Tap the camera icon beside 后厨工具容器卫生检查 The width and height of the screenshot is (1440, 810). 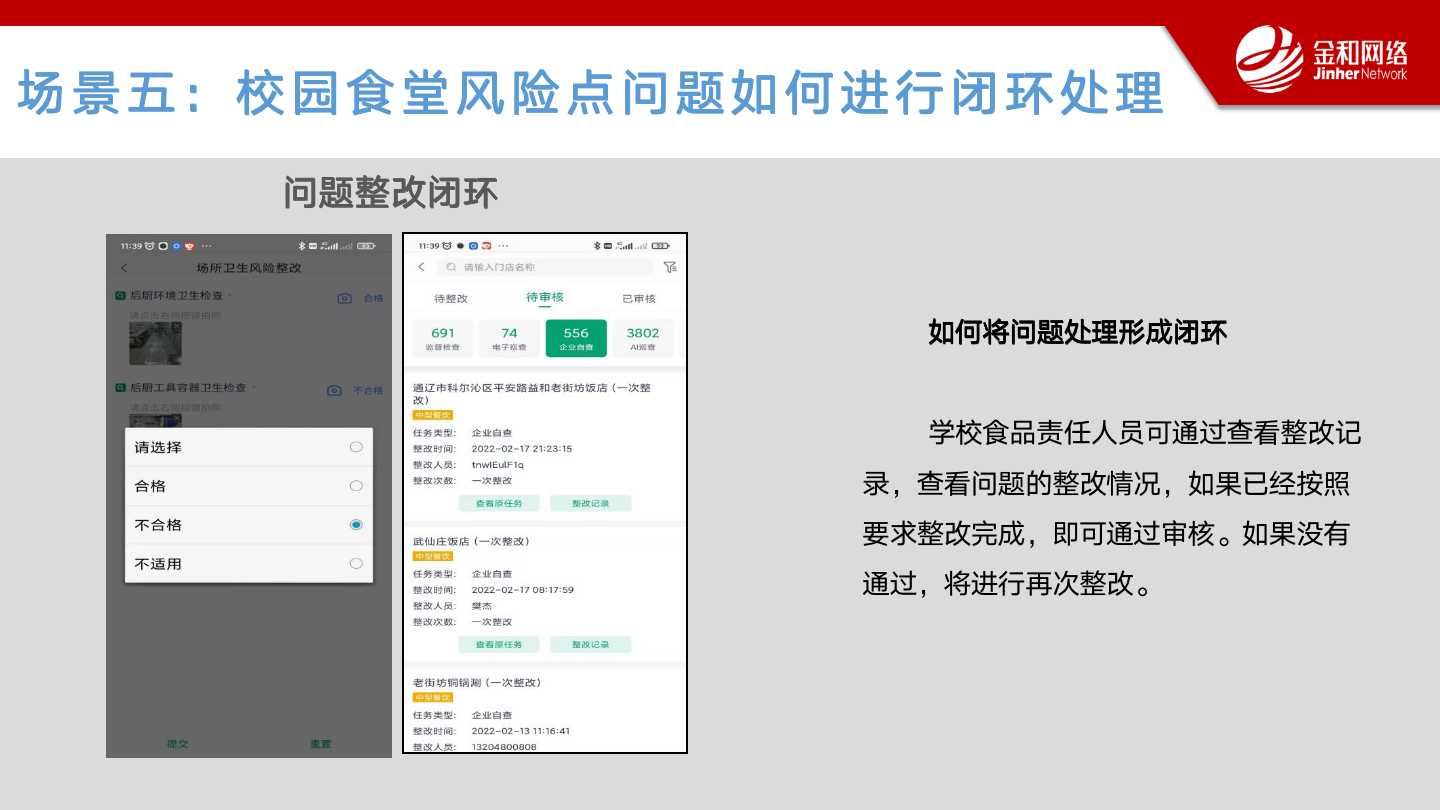click(335, 390)
